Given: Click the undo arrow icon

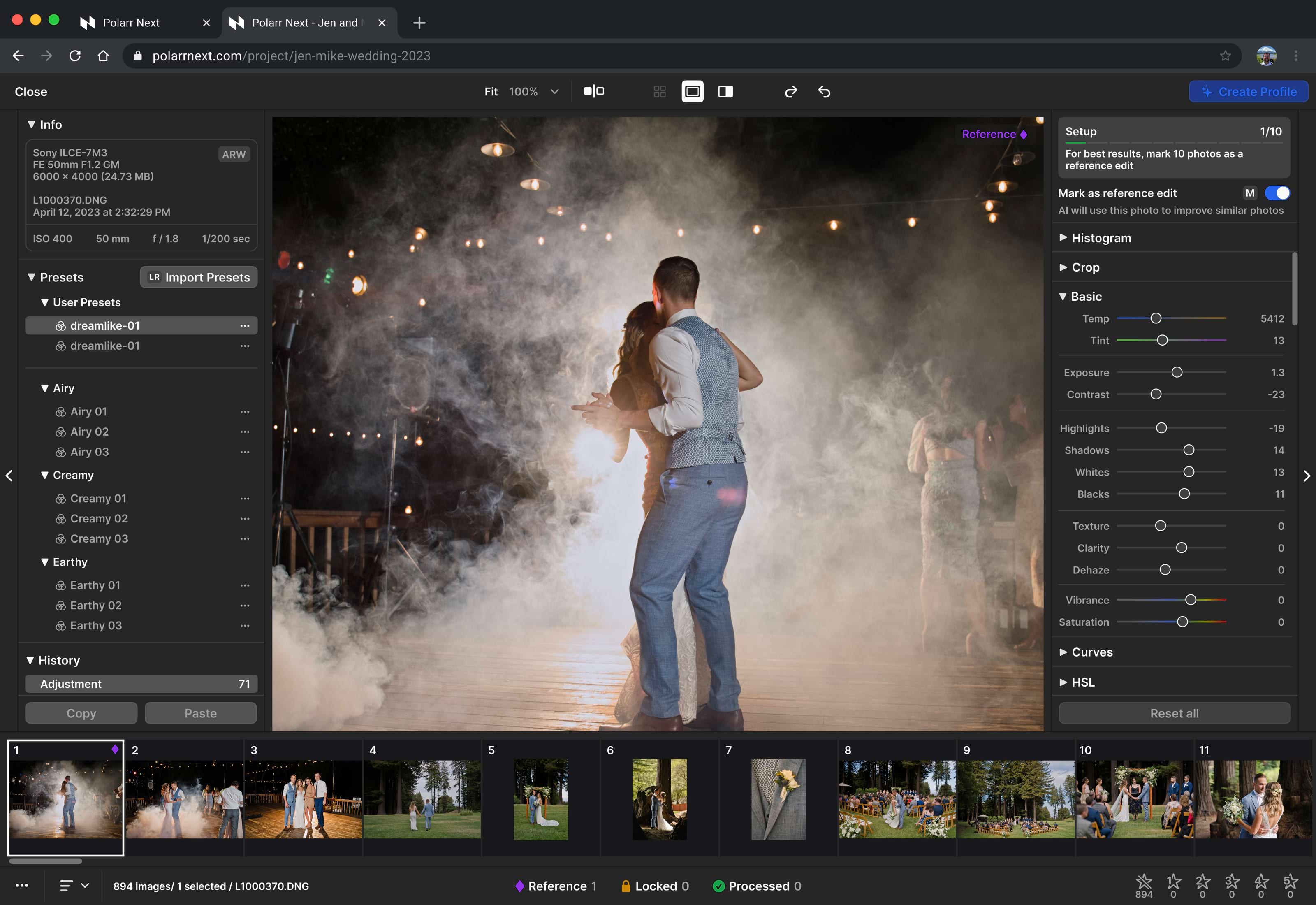Looking at the screenshot, I should (824, 92).
